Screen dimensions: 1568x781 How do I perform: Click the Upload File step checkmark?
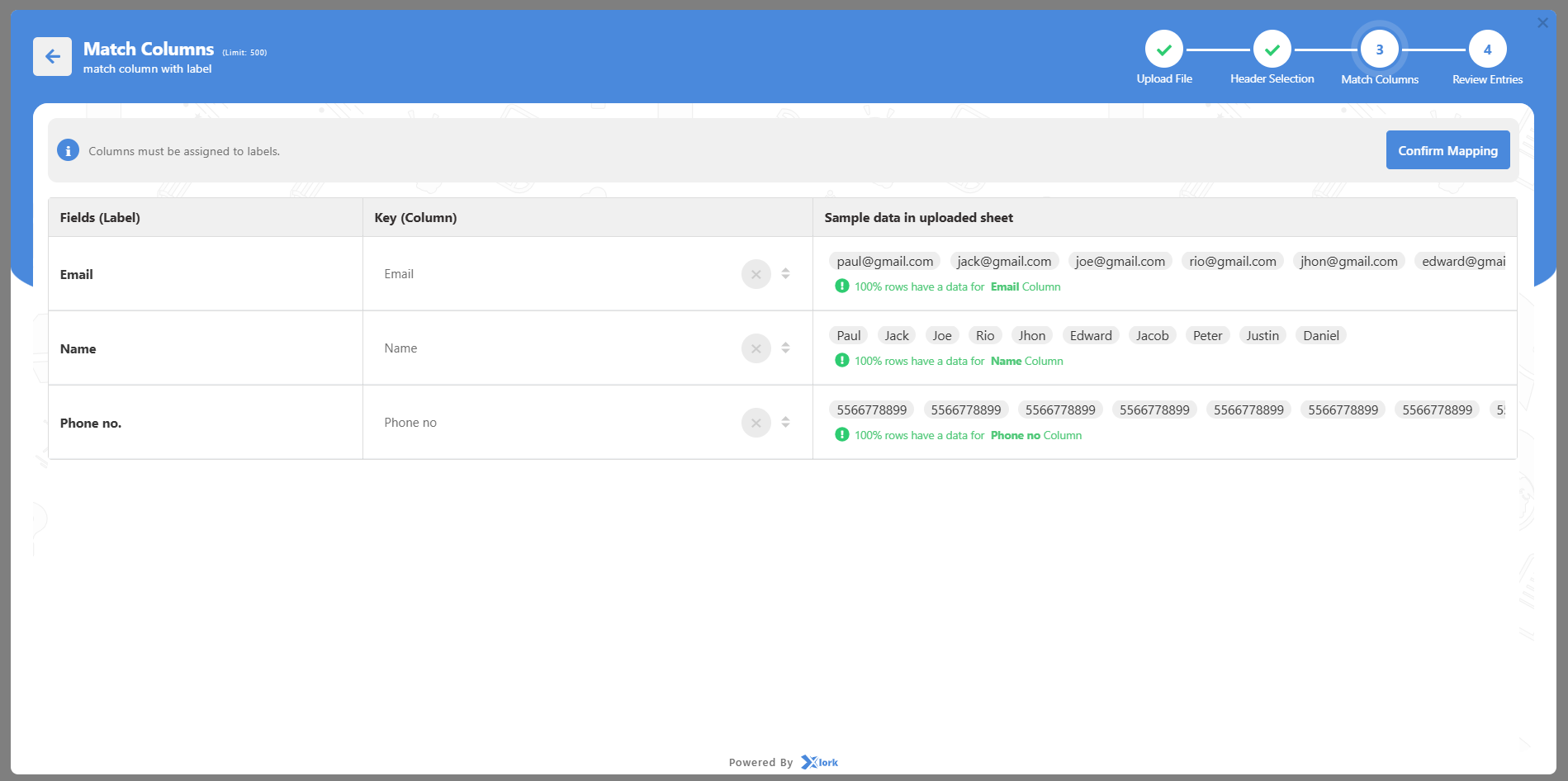[x=1163, y=50]
